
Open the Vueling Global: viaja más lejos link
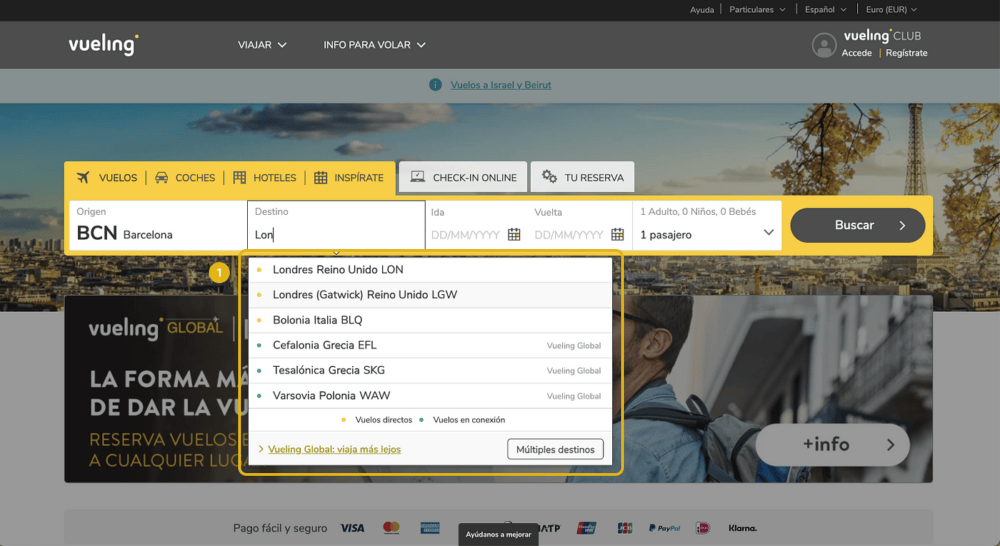[x=334, y=449]
